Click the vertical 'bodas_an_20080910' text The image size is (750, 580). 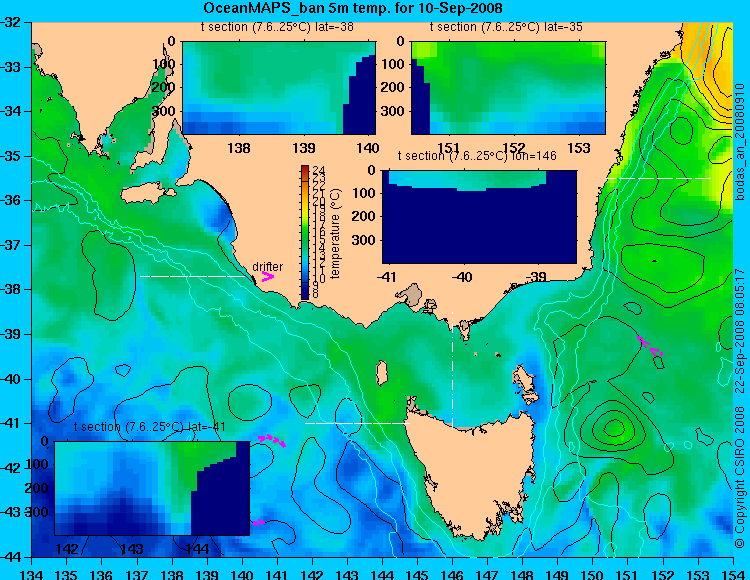click(740, 142)
